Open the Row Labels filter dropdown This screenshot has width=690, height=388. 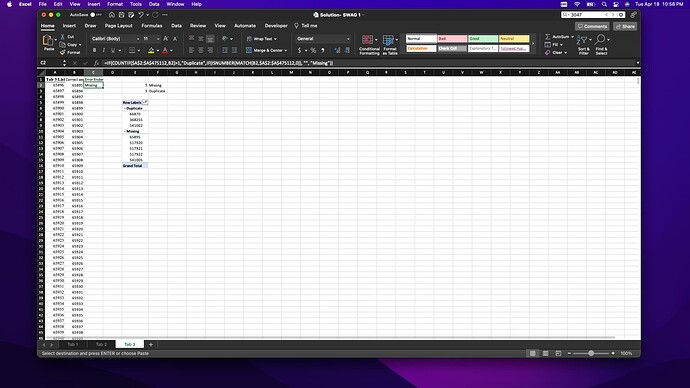pos(145,102)
